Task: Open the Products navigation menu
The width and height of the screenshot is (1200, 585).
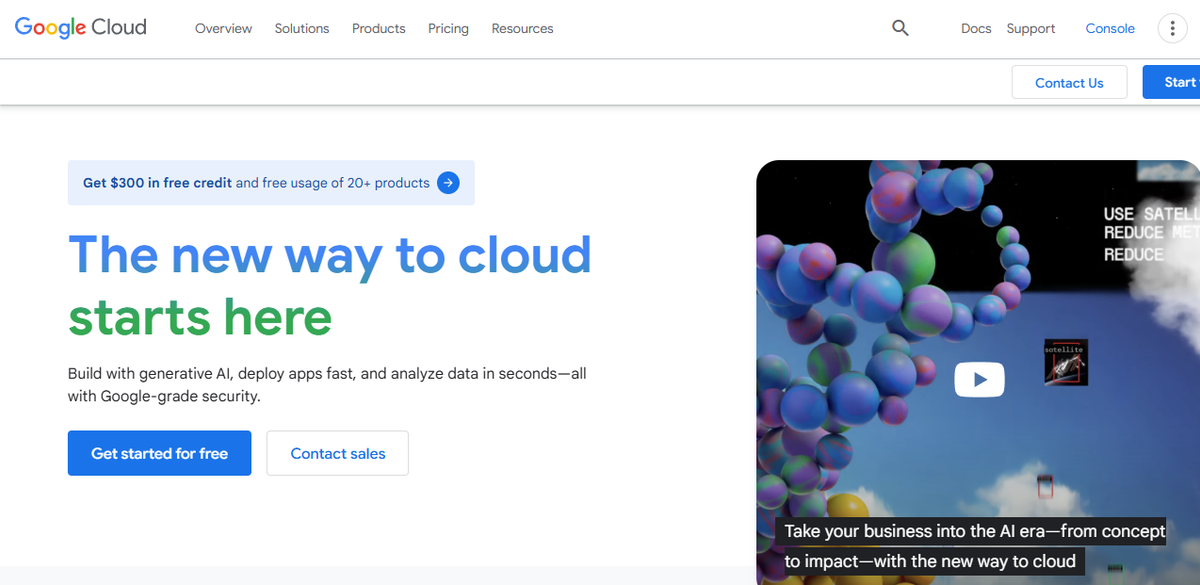Action: pos(378,28)
